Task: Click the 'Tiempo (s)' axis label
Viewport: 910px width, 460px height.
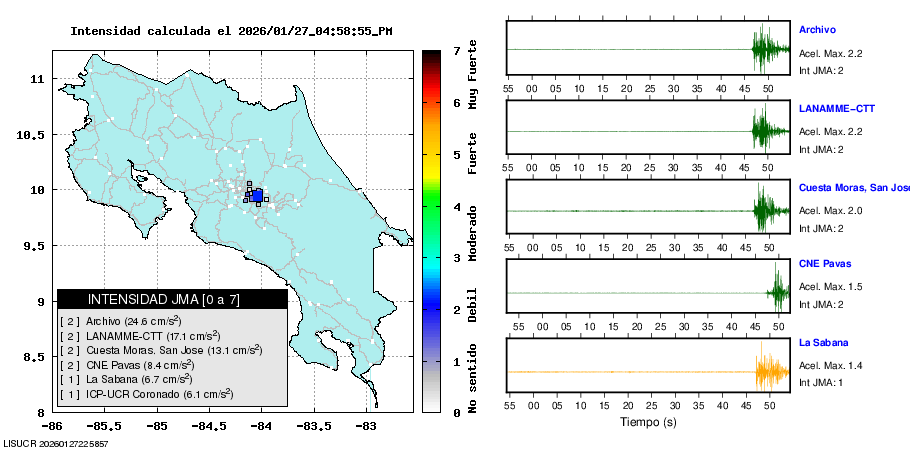Action: point(650,422)
